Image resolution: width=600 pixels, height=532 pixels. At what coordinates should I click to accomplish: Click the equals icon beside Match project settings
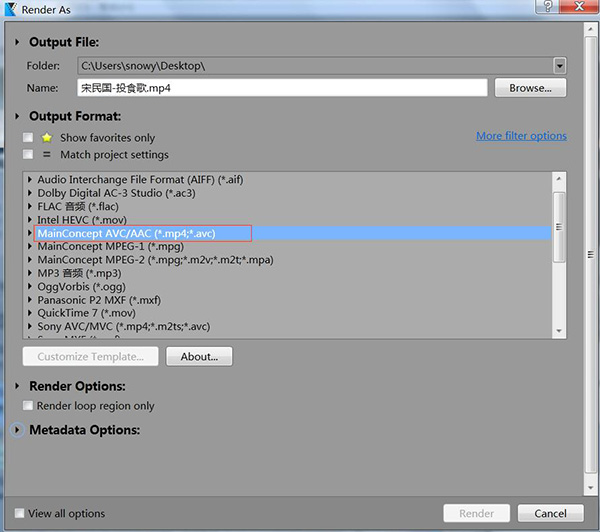(x=46, y=155)
